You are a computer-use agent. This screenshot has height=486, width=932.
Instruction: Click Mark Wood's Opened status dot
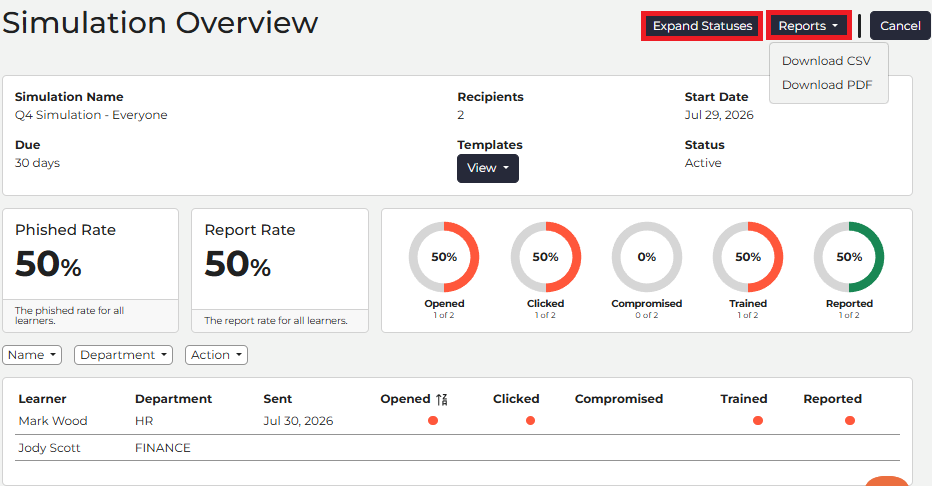tap(433, 421)
